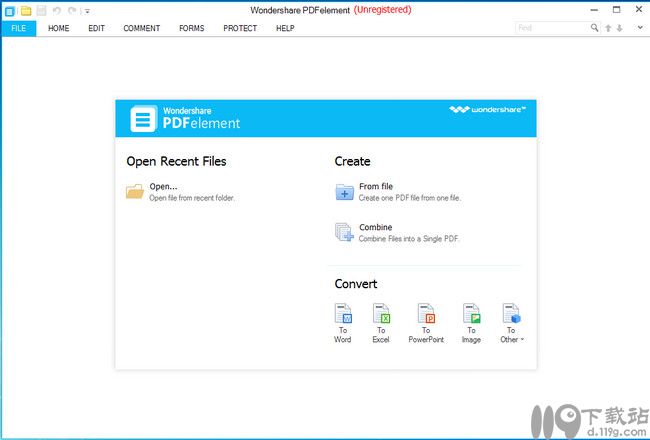650x440 pixels.
Task: Click the Combine label
Action: pos(376,227)
